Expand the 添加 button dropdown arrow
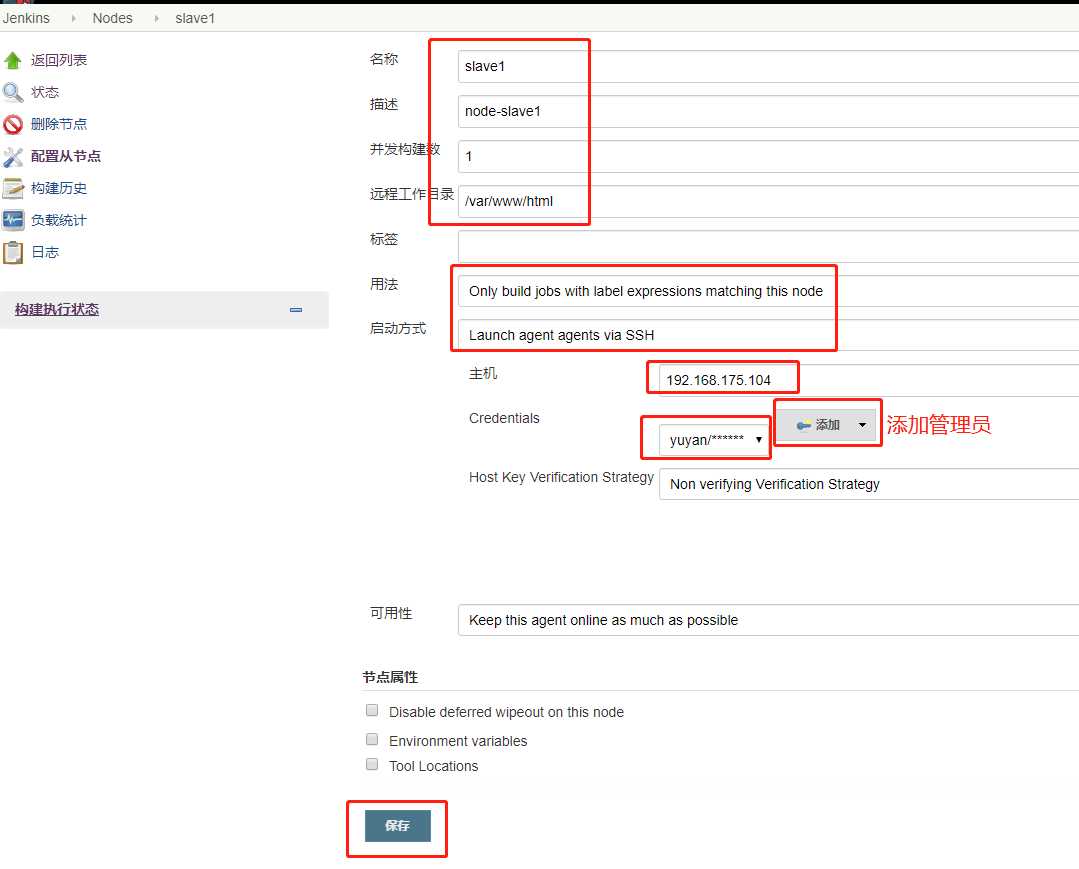The height and width of the screenshot is (869, 1079). [x=862, y=425]
